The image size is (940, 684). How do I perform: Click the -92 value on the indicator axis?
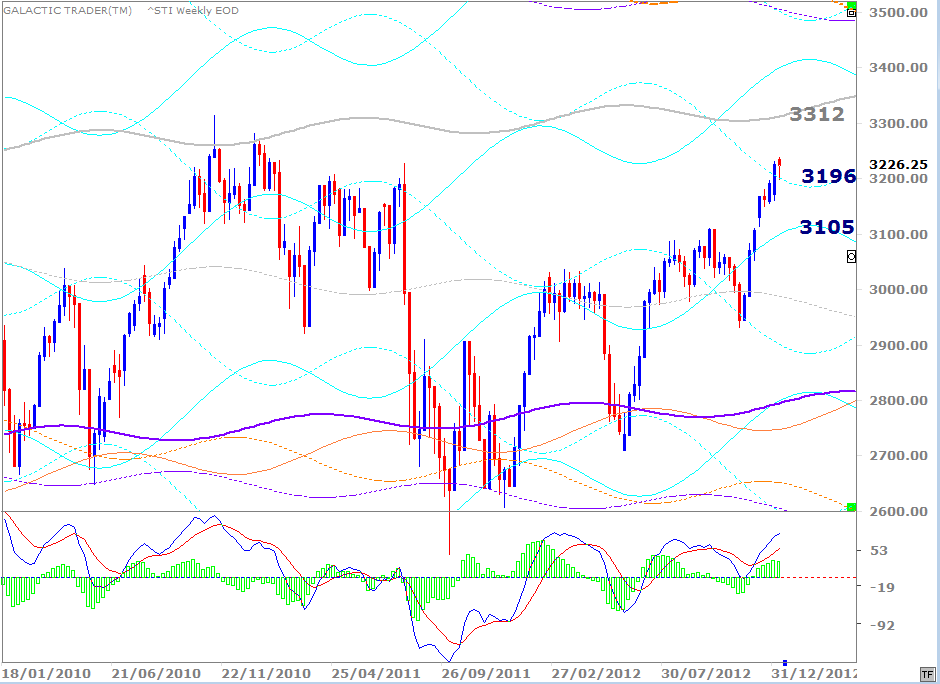coord(882,625)
